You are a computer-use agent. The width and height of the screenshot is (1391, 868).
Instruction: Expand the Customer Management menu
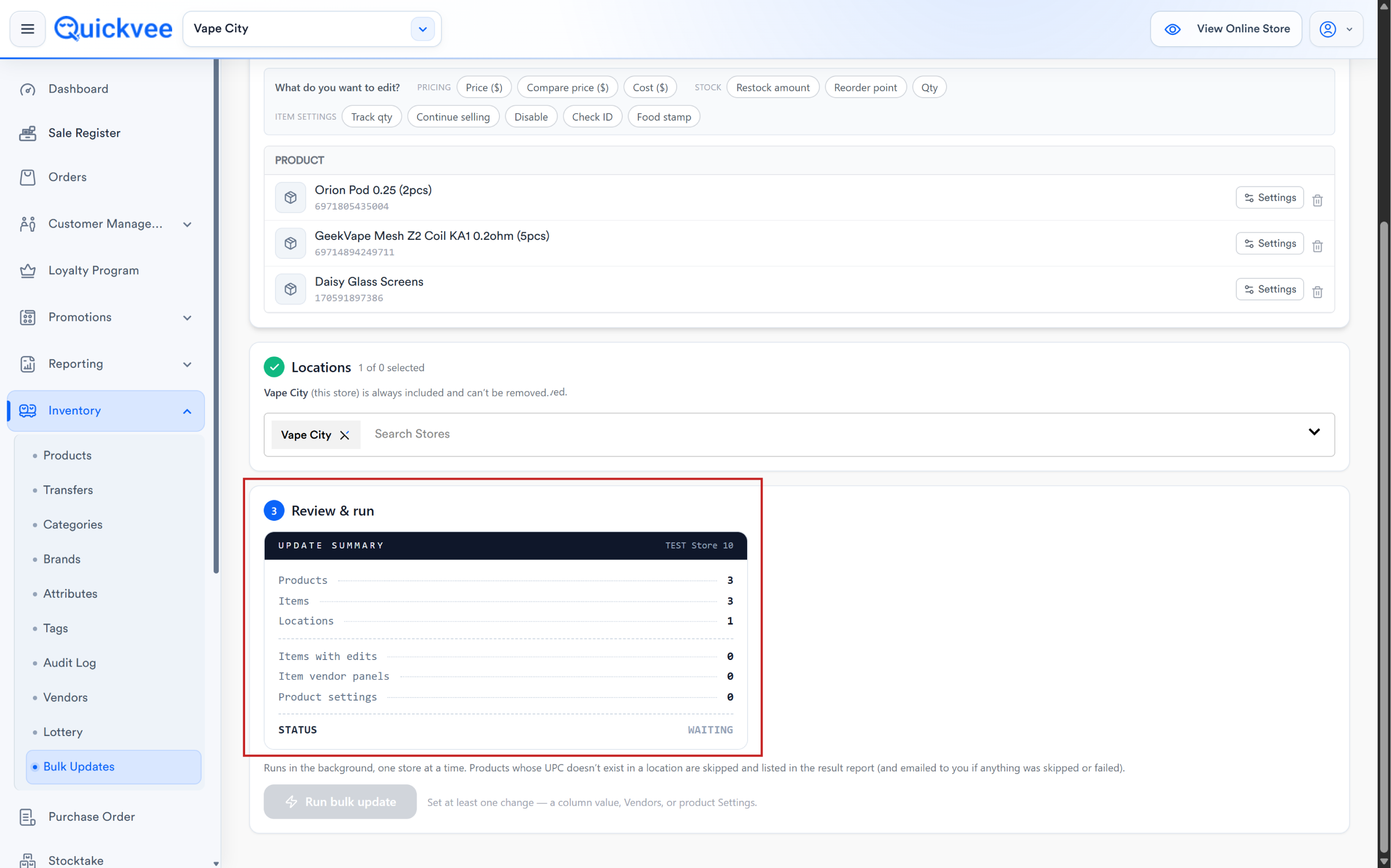pos(187,224)
